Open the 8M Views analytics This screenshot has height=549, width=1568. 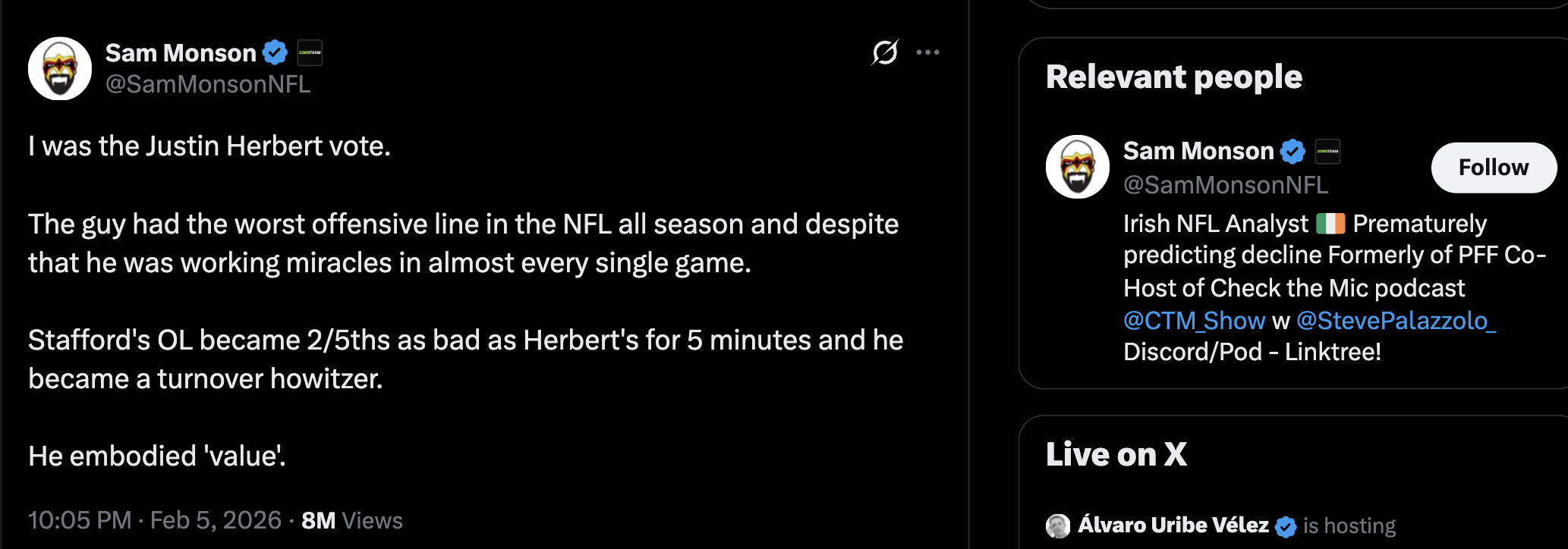[352, 520]
